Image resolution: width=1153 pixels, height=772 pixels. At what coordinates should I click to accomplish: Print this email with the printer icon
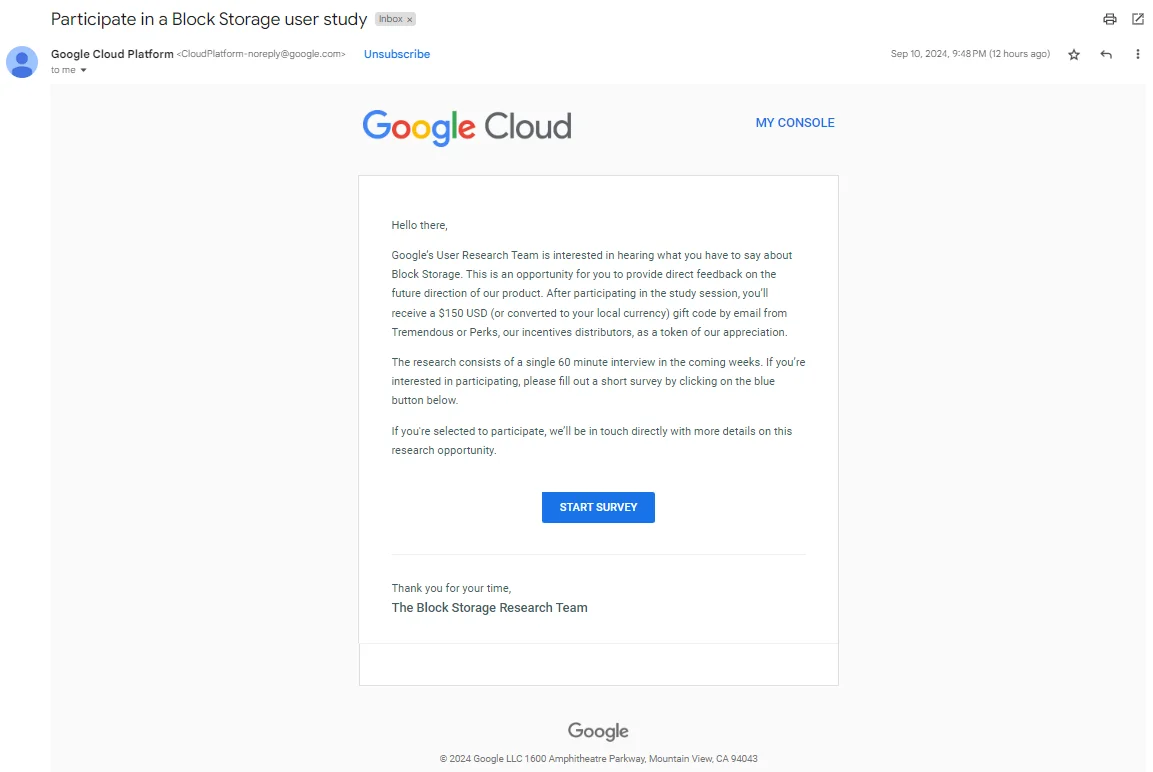(1110, 19)
